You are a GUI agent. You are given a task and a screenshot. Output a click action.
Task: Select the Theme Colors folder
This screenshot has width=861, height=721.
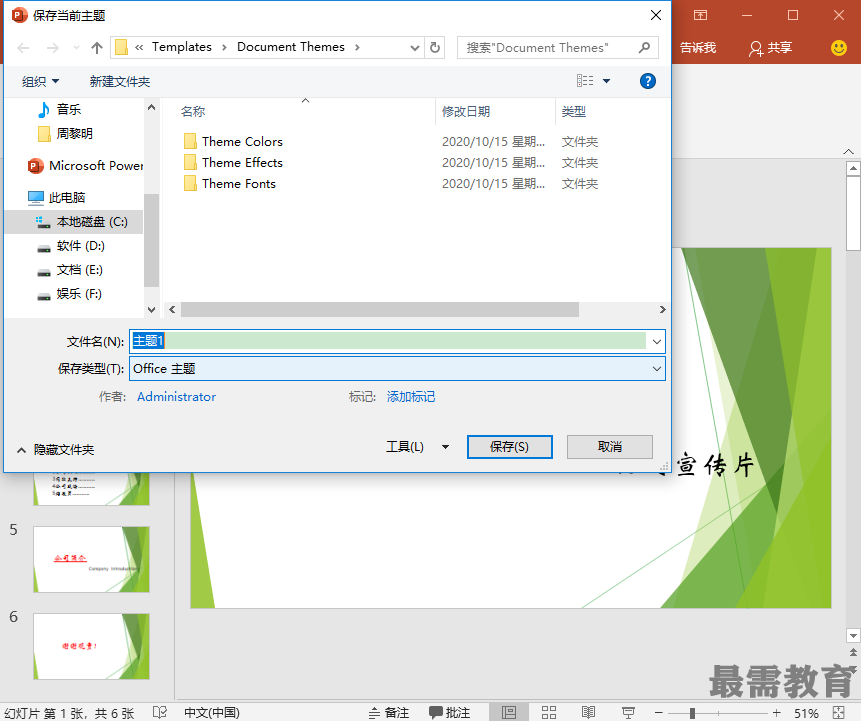tap(233, 142)
